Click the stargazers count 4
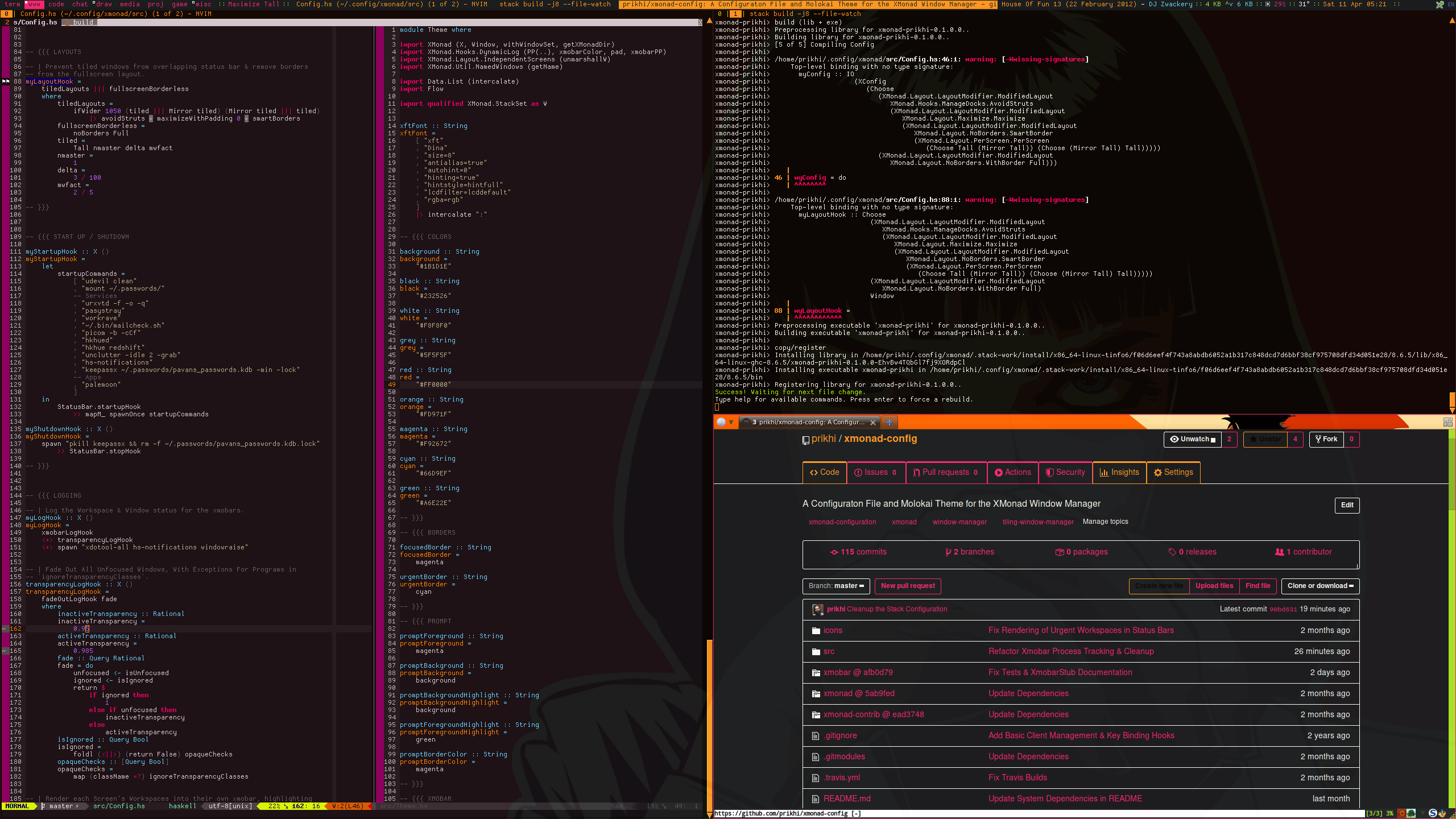Viewport: 1456px width, 819px height. coord(1295,439)
